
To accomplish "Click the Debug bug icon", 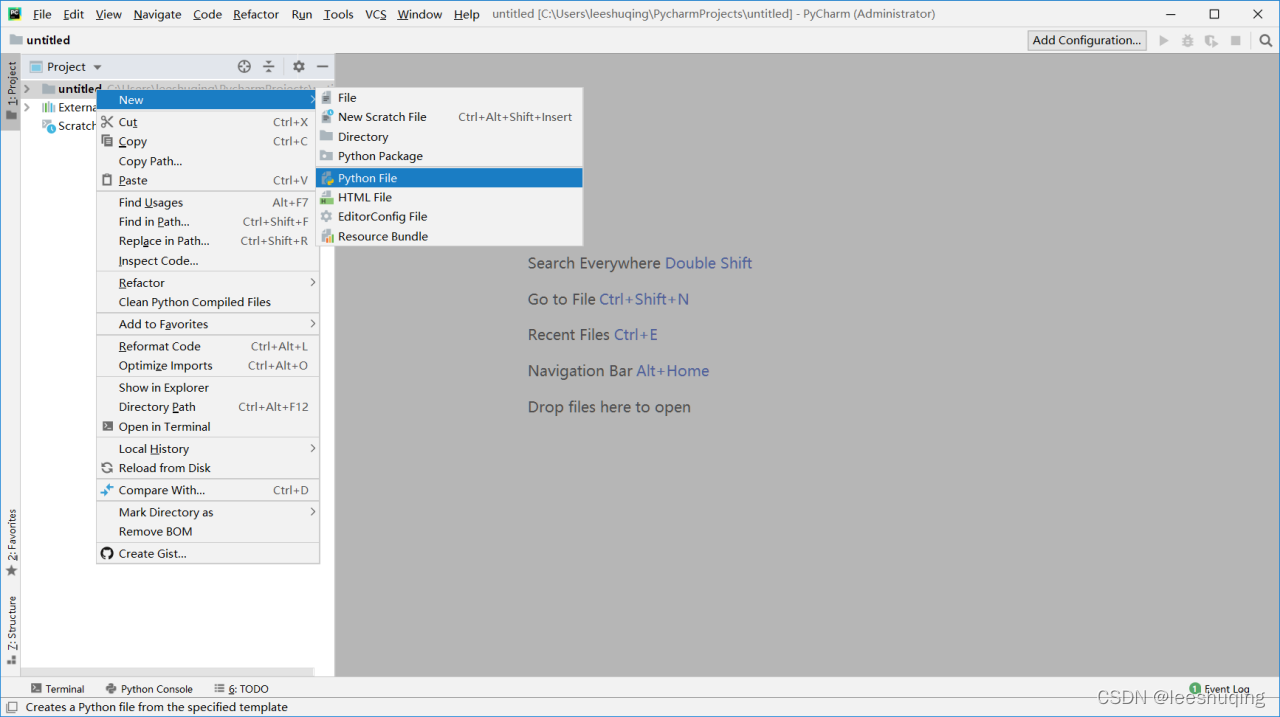I will (1187, 40).
